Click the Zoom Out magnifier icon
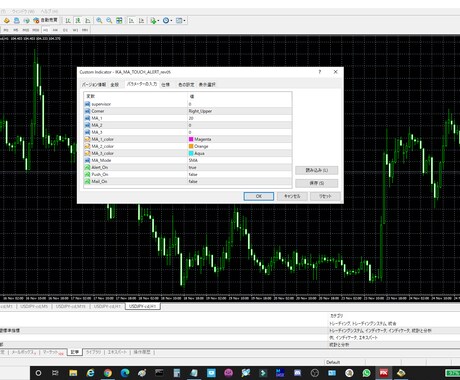460x380 pixels. point(109,20)
